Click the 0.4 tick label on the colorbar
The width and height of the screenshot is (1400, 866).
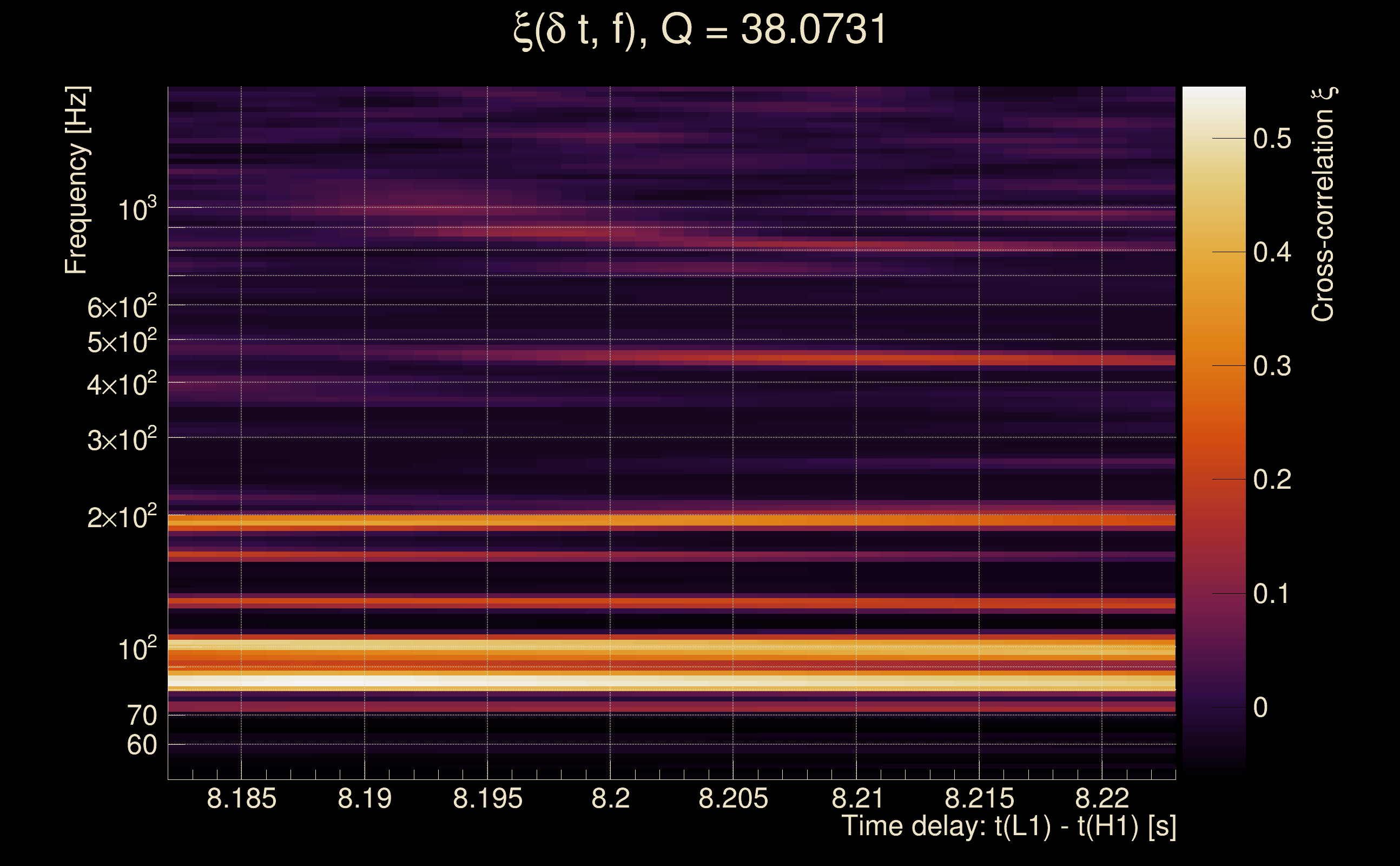[x=1272, y=253]
